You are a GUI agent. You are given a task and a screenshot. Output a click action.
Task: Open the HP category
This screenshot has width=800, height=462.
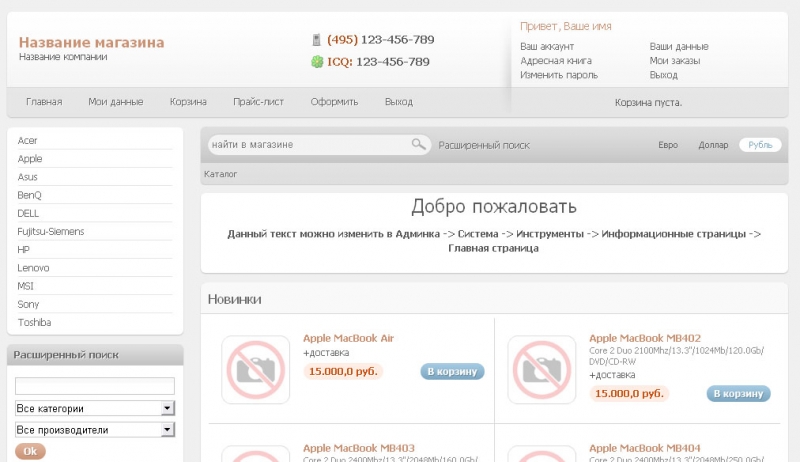[23, 249]
